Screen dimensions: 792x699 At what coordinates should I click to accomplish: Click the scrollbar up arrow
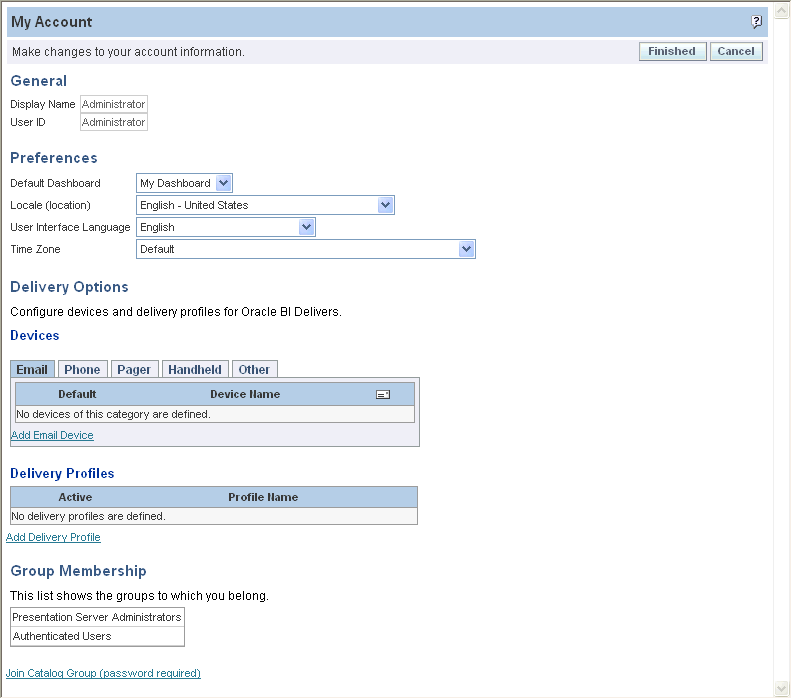tap(782, 11)
